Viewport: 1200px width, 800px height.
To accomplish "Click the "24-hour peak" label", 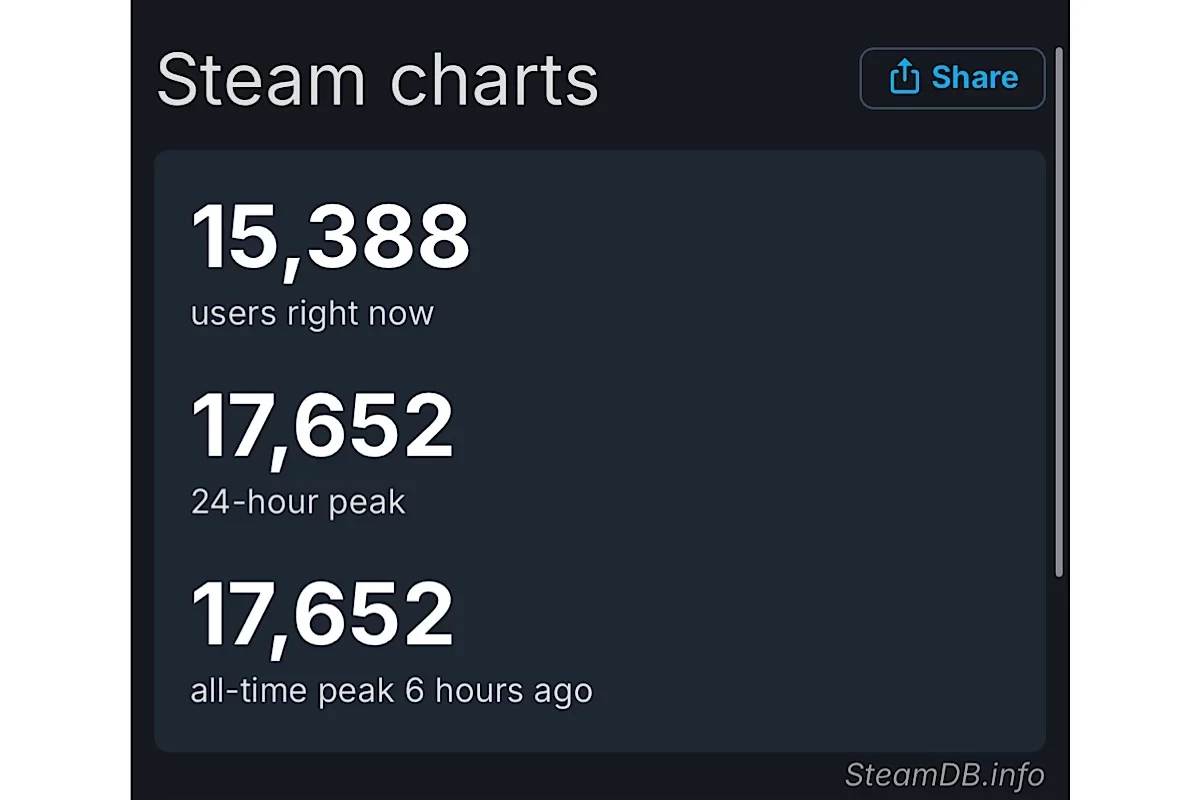I will [298, 502].
